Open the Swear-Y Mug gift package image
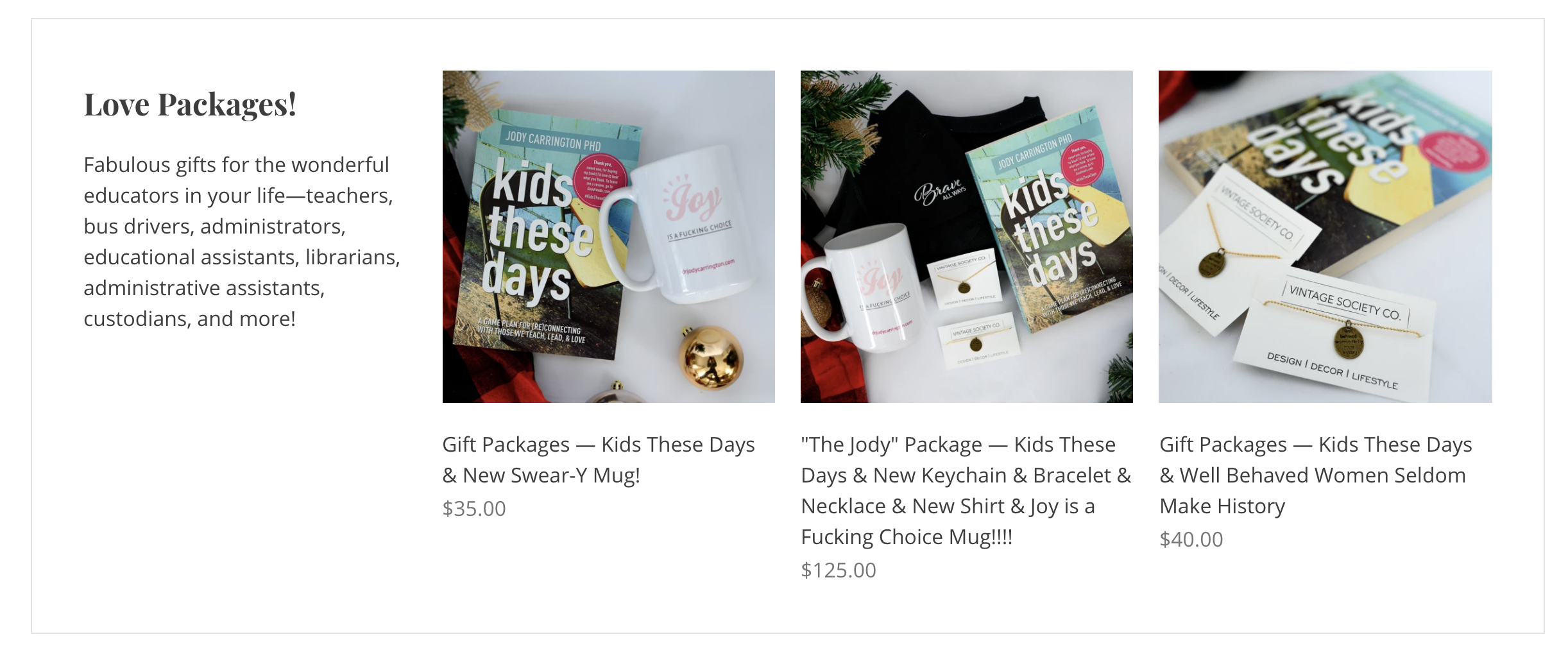1568x657 pixels. [608, 237]
